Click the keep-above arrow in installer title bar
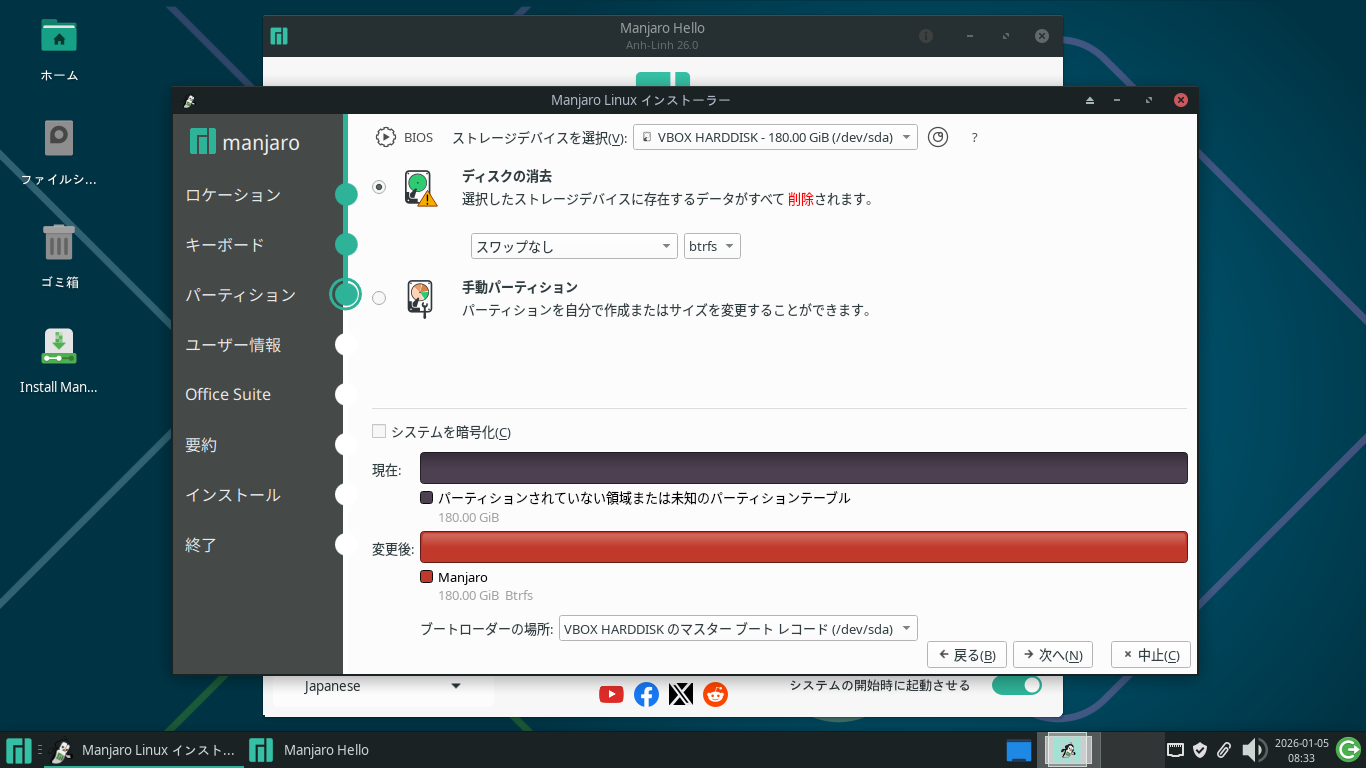The width and height of the screenshot is (1366, 768). (x=1090, y=100)
